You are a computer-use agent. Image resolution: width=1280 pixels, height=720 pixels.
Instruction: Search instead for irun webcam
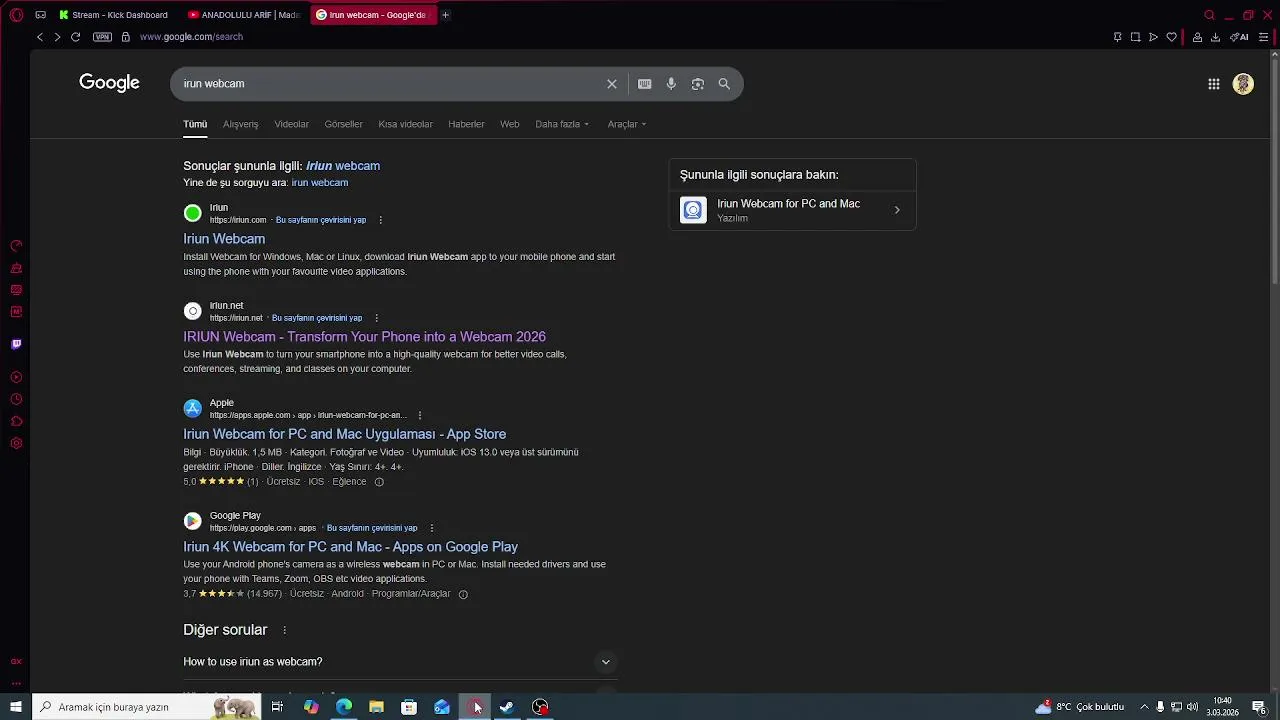pos(320,183)
